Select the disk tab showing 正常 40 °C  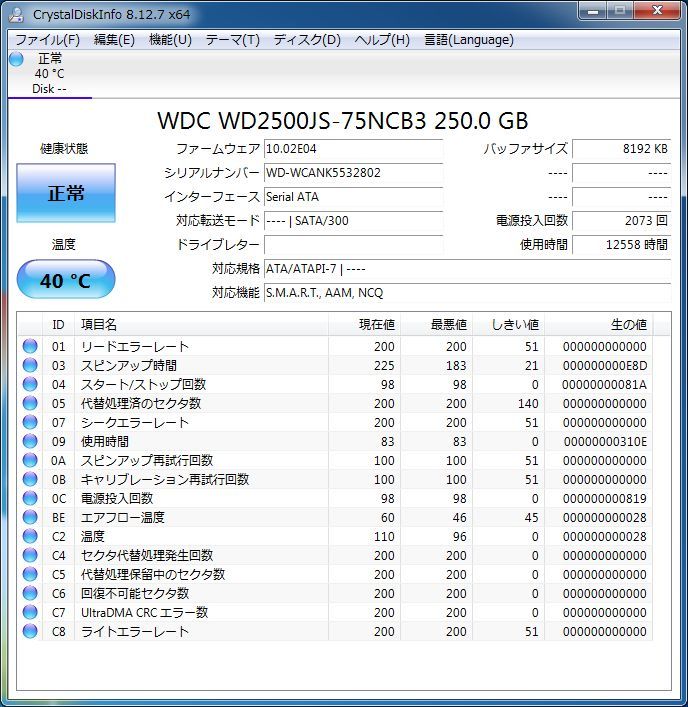(x=50, y=73)
